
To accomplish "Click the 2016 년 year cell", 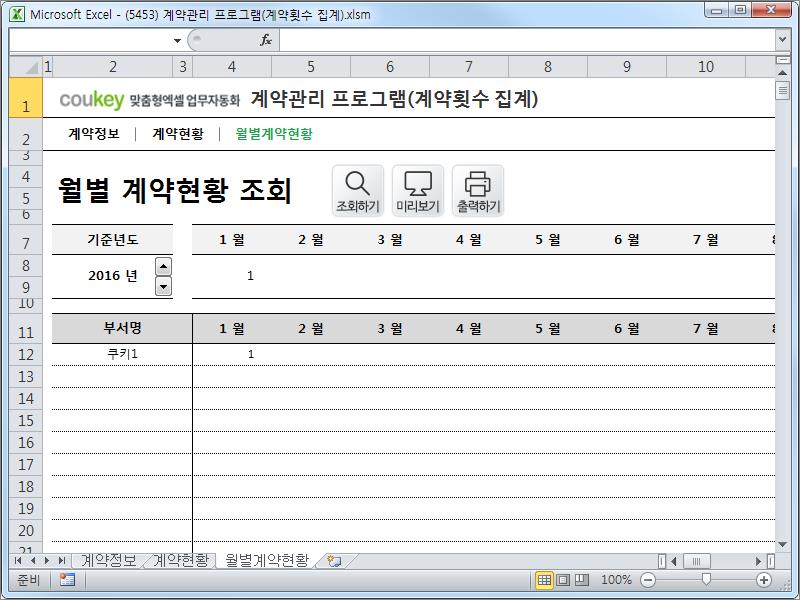I will [x=113, y=276].
